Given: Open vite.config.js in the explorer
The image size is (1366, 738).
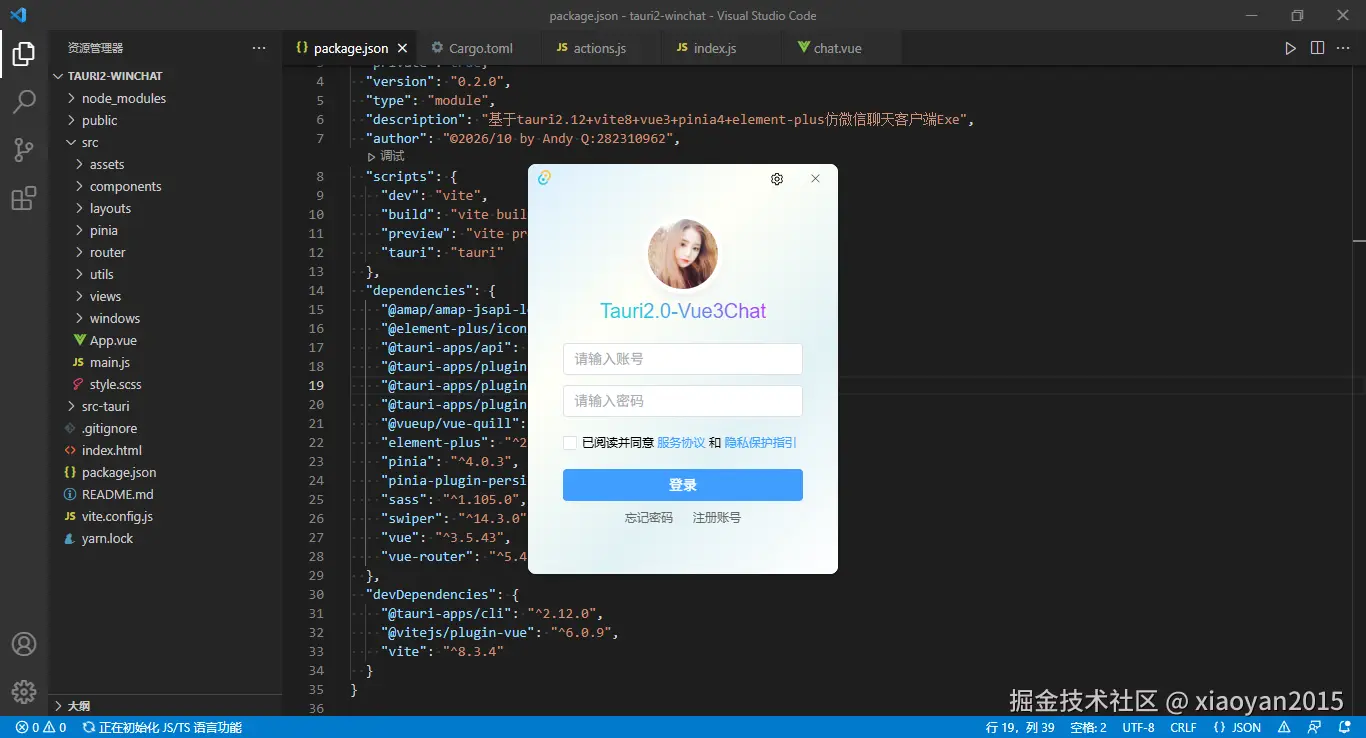Looking at the screenshot, I should coord(117,516).
